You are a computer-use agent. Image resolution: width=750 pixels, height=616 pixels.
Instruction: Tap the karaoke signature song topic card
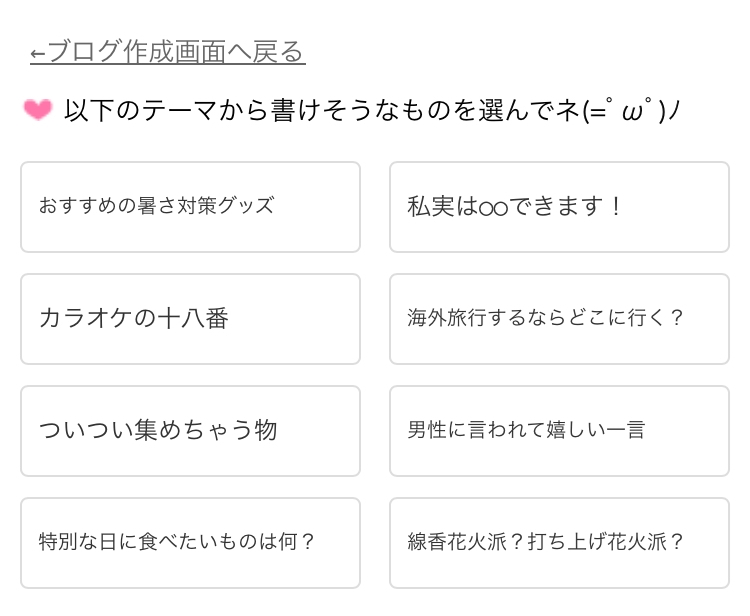pos(190,319)
